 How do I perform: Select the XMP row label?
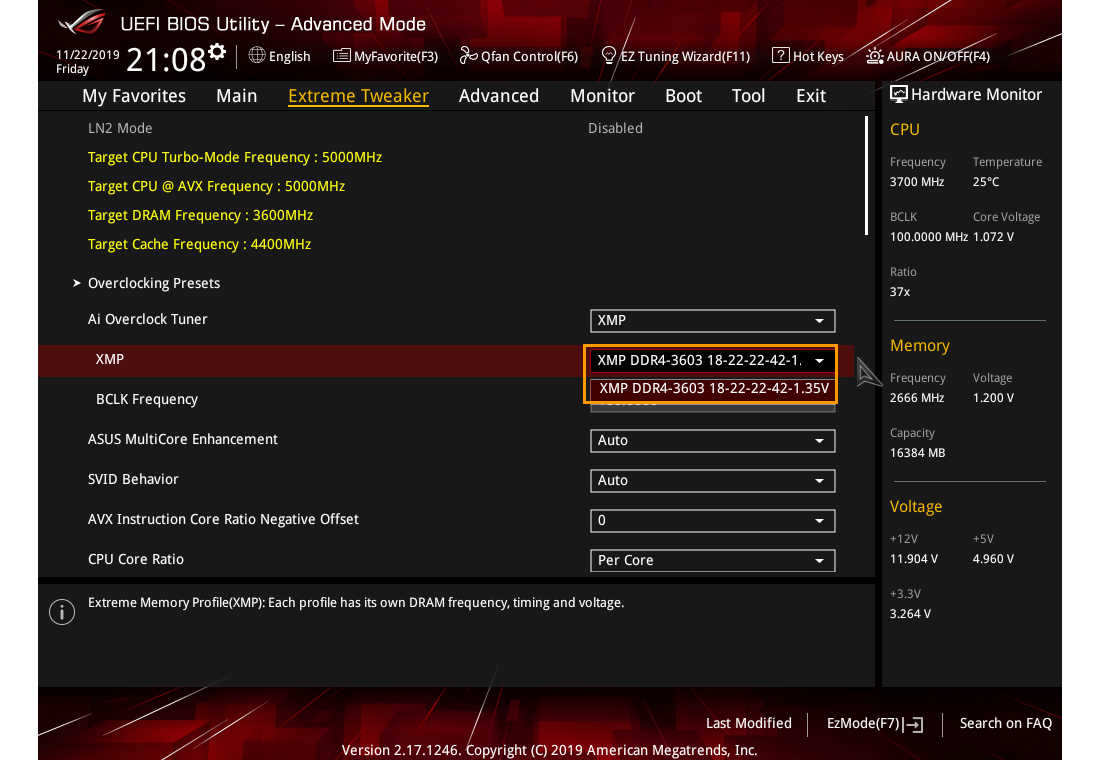click(x=109, y=359)
